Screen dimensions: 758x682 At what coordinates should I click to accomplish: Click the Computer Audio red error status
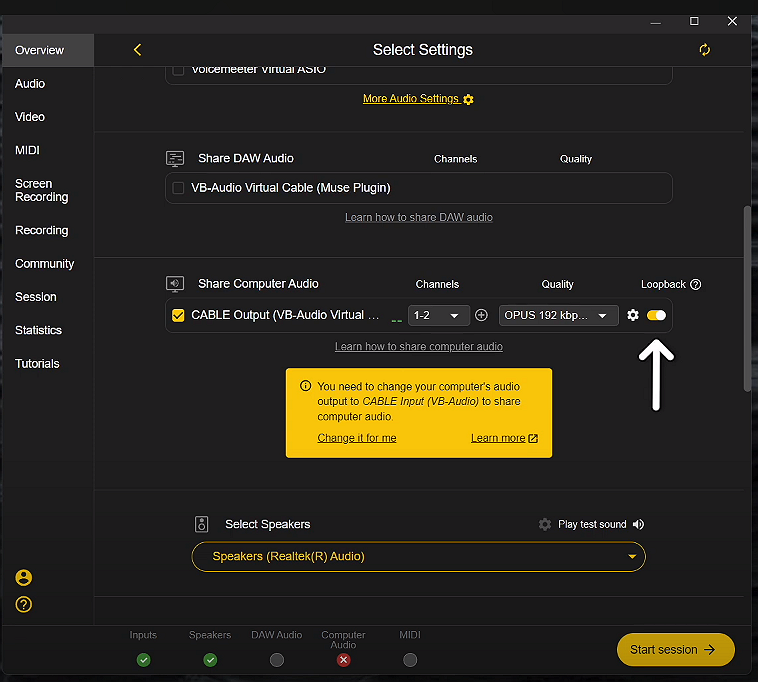tap(344, 660)
